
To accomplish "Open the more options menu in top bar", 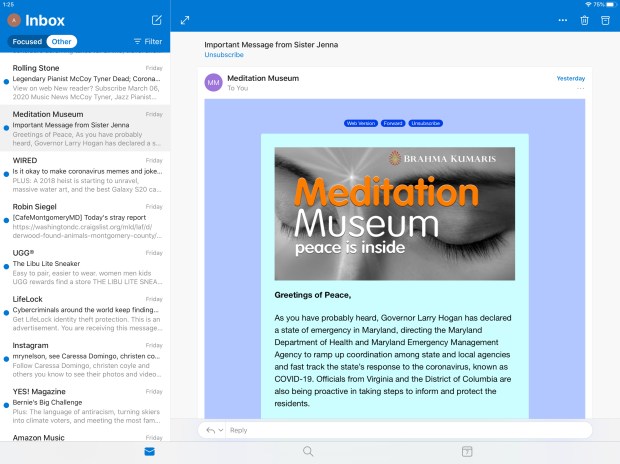I will [564, 20].
